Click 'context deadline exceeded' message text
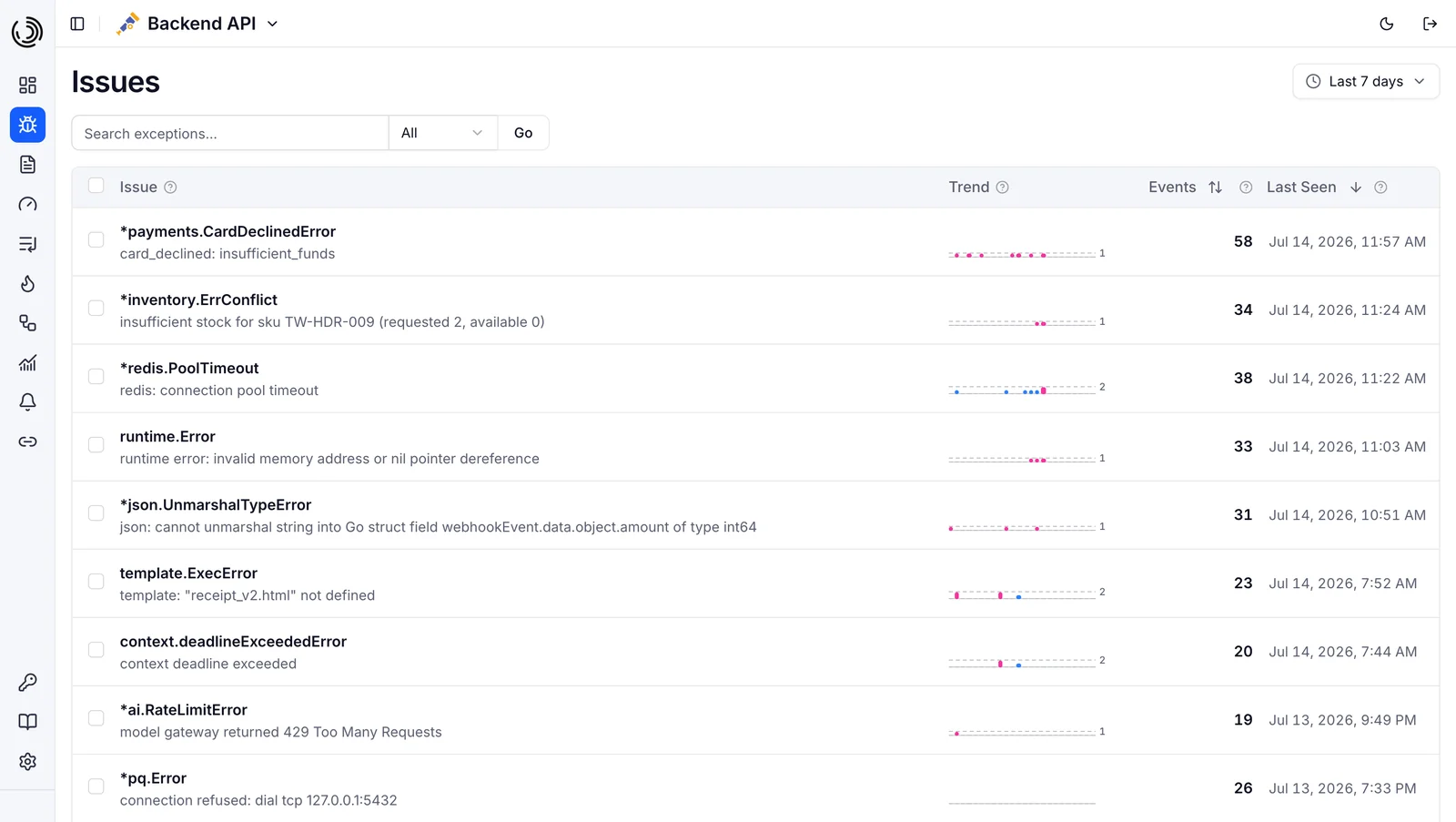This screenshot has width=1456, height=822. coord(208,664)
